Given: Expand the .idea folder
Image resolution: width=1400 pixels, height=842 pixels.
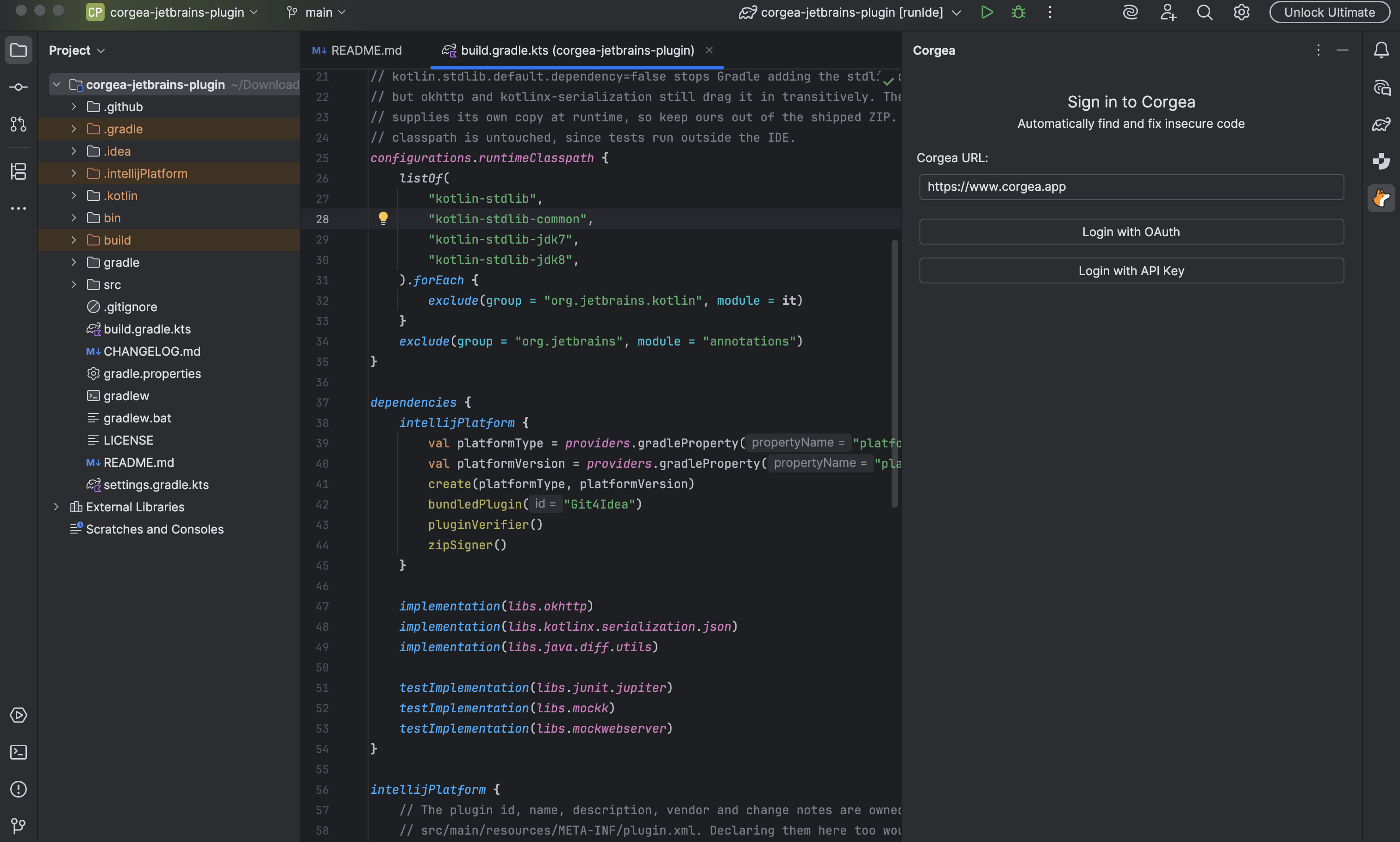Looking at the screenshot, I should (x=74, y=151).
